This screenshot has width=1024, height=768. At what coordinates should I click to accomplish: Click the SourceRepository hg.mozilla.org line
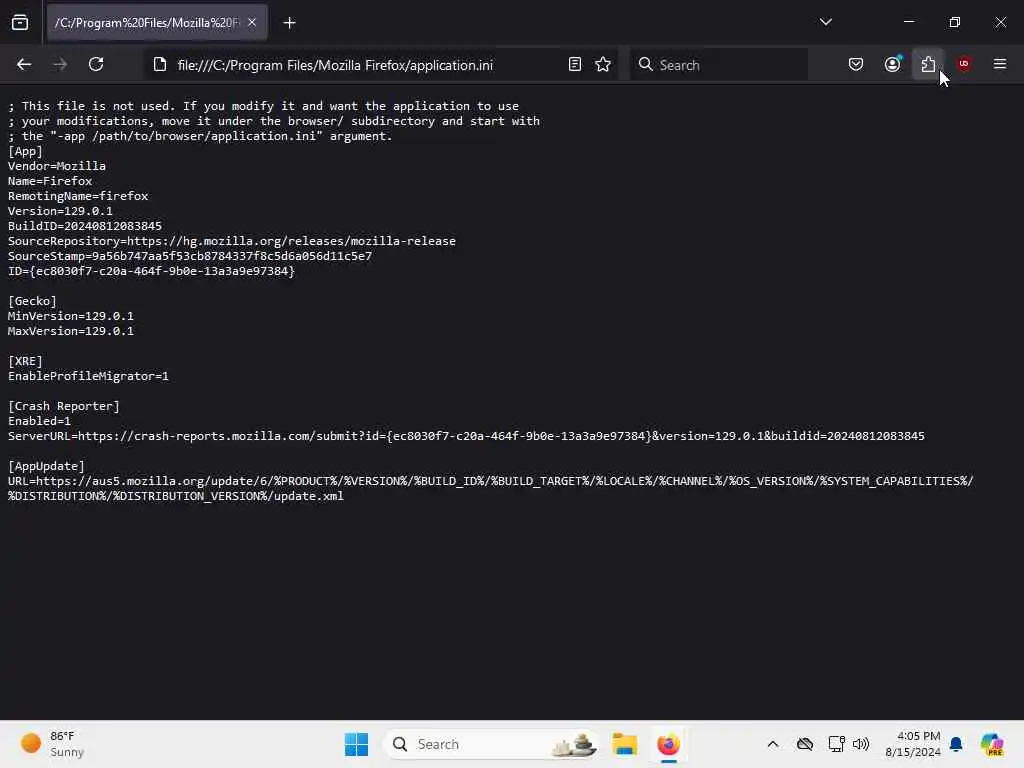232,241
